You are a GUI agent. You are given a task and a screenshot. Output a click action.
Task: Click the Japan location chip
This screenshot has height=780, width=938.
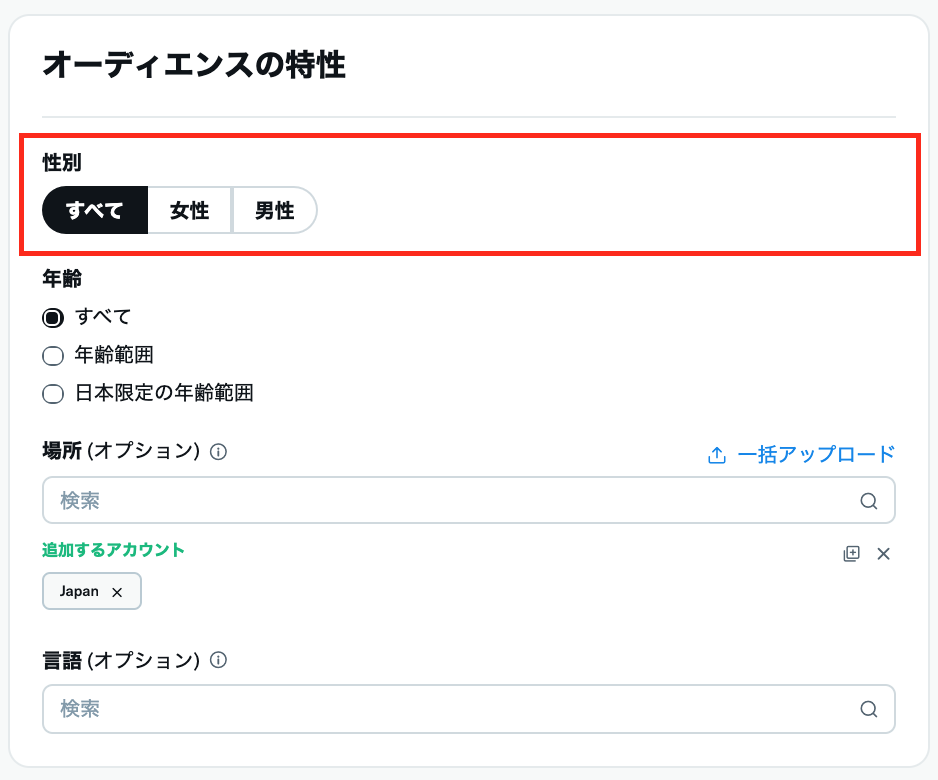tap(80, 591)
